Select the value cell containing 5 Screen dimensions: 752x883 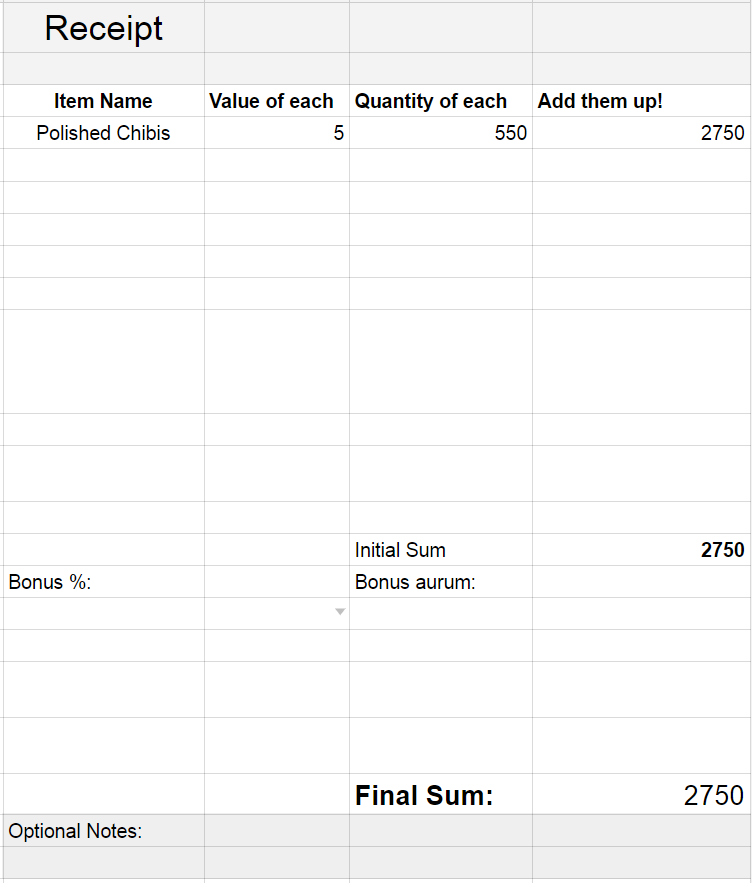(277, 133)
